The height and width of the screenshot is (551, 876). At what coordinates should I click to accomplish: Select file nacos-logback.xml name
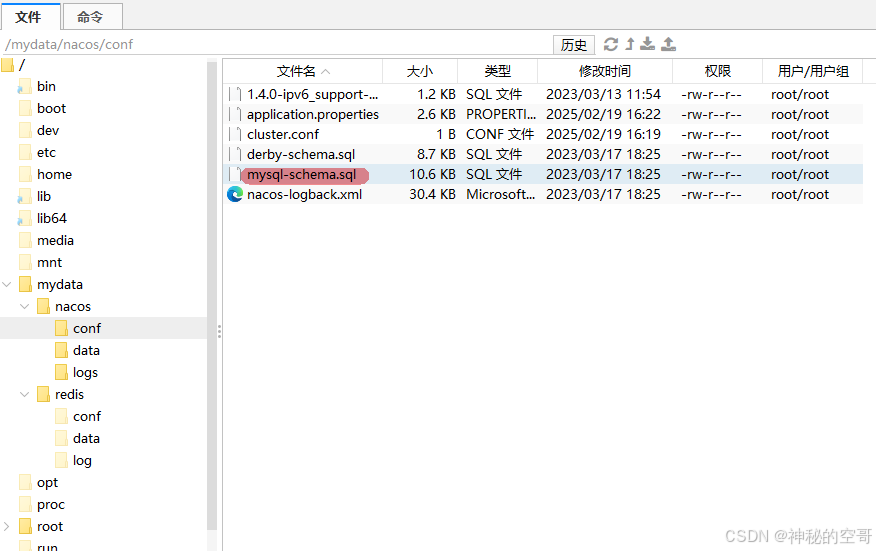(x=304, y=194)
